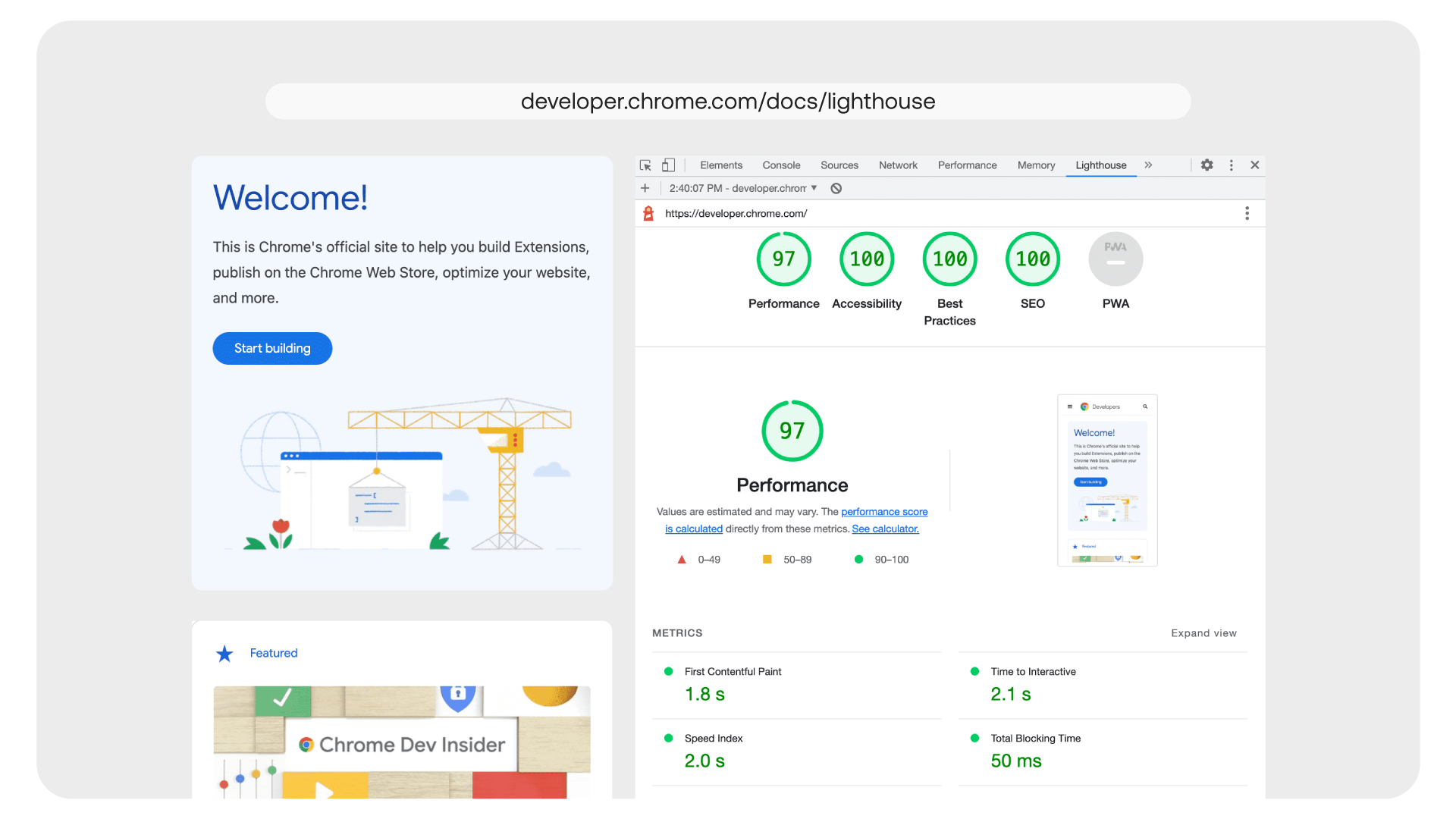Click green status dot beside Speed Index
The width and height of the screenshot is (1456, 819).
[x=668, y=739]
